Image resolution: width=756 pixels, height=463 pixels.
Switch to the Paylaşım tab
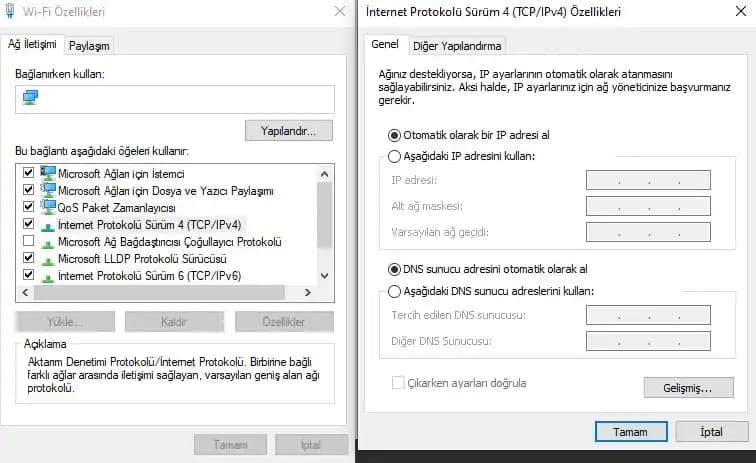point(89,46)
